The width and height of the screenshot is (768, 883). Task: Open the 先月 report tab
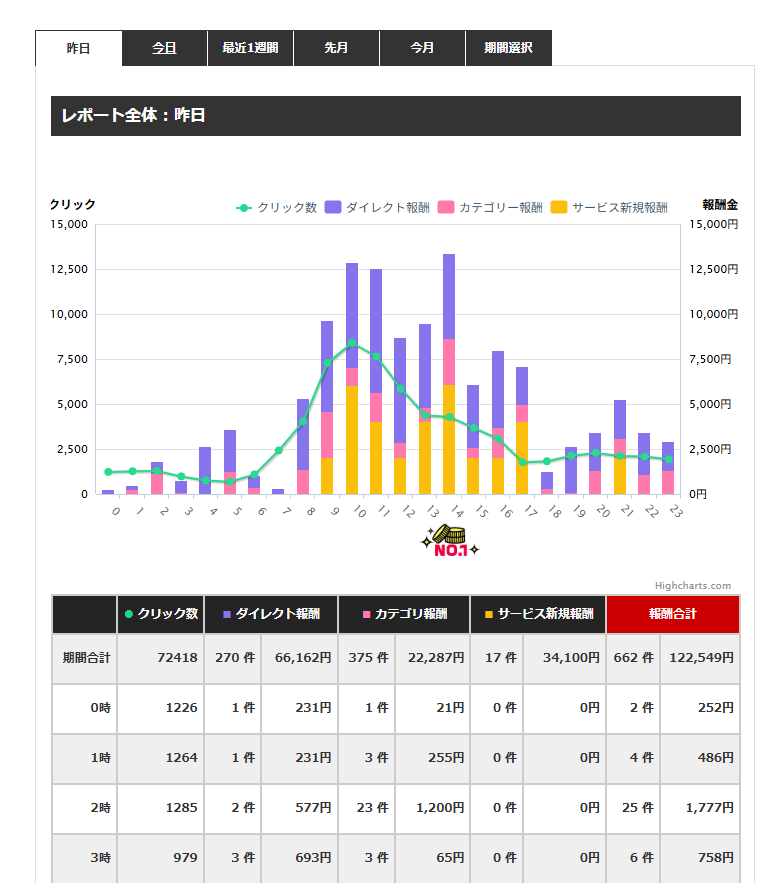pyautogui.click(x=336, y=48)
